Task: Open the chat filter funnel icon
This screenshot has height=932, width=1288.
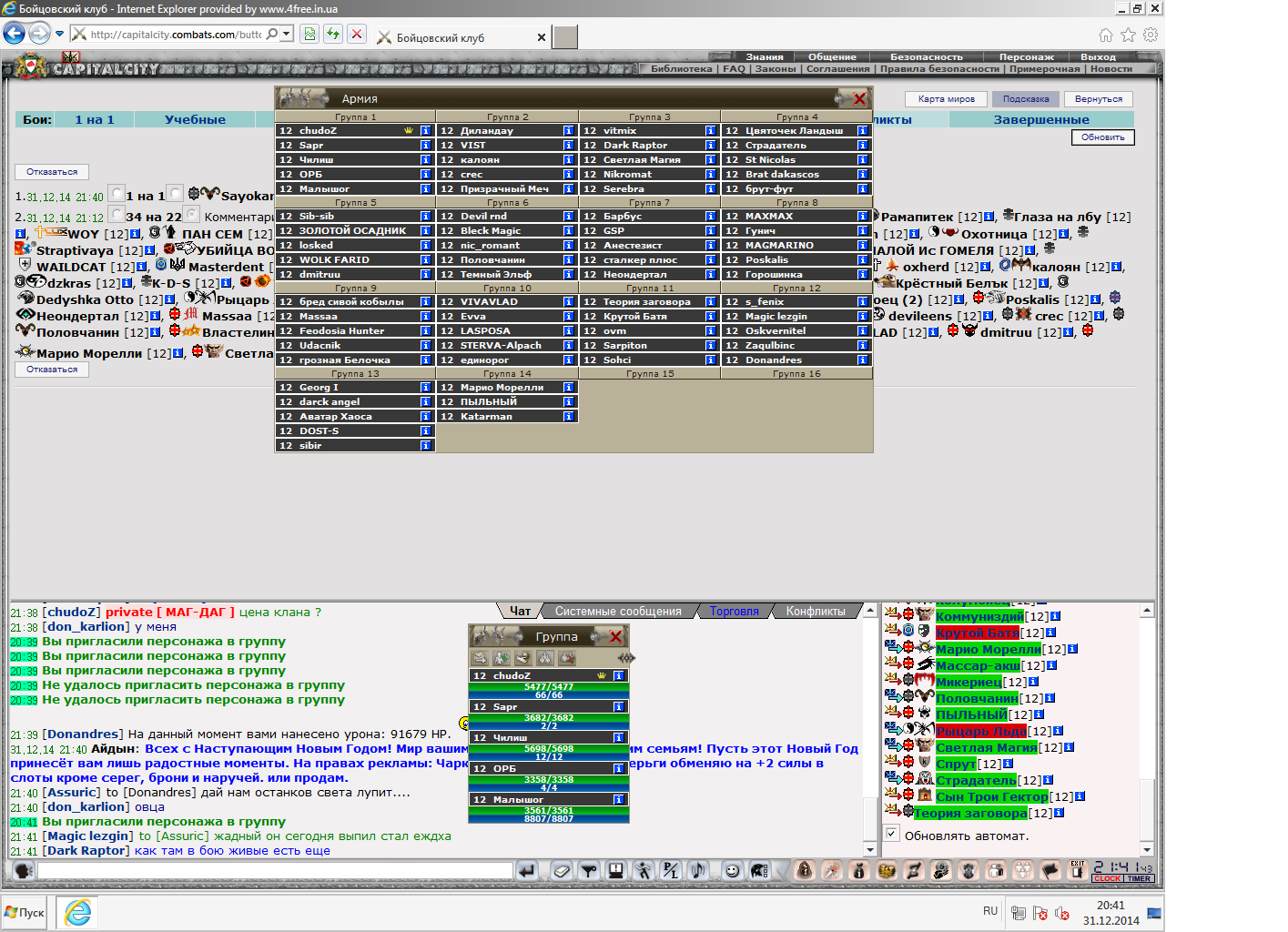Action: [589, 871]
